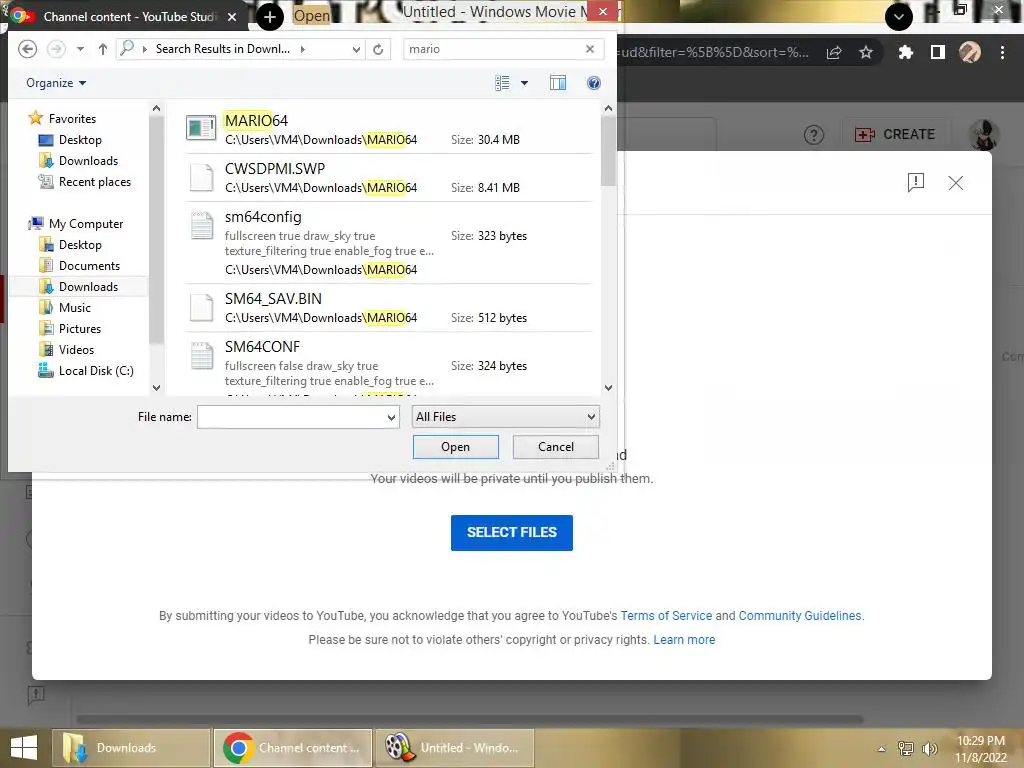The image size is (1024, 768).
Task: Send feedback from upload dialog
Action: coord(916,182)
